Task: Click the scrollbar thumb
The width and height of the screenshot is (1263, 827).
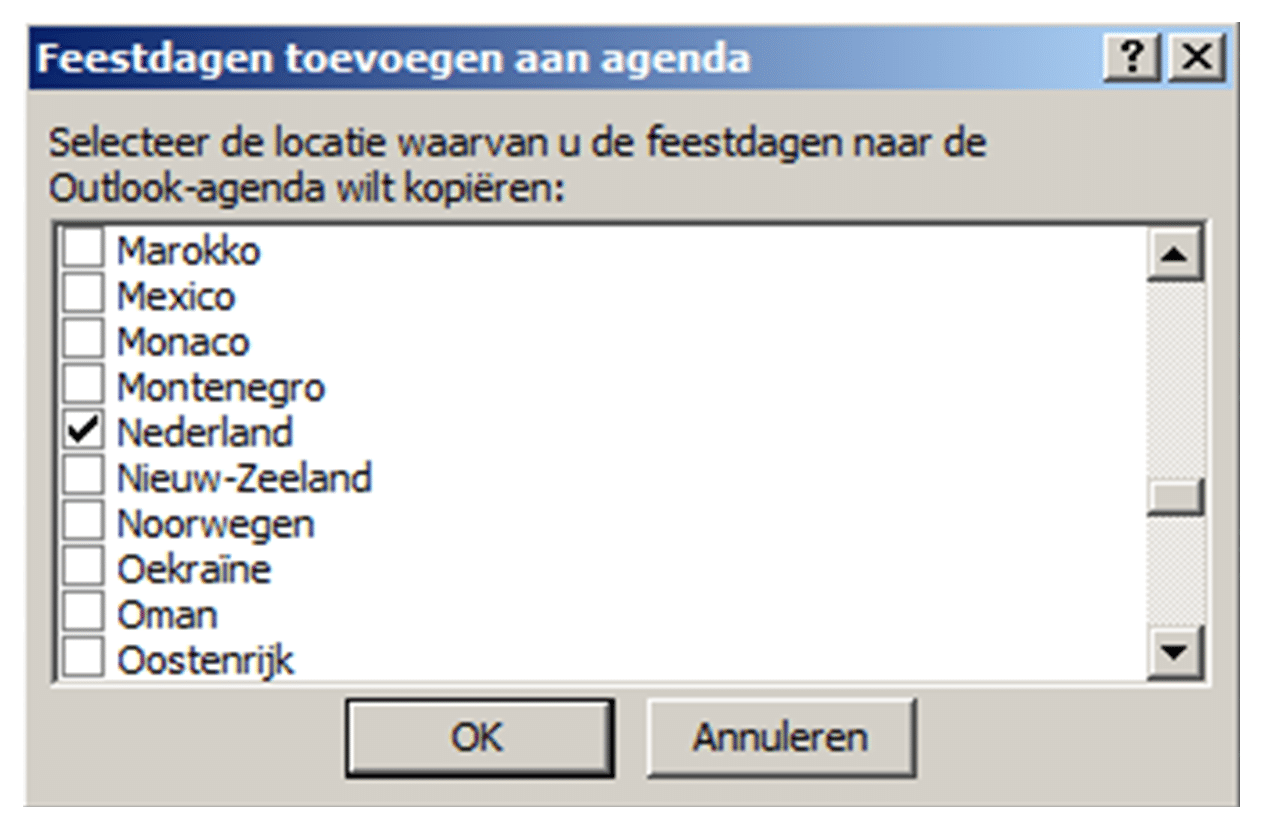Action: [x=1175, y=497]
